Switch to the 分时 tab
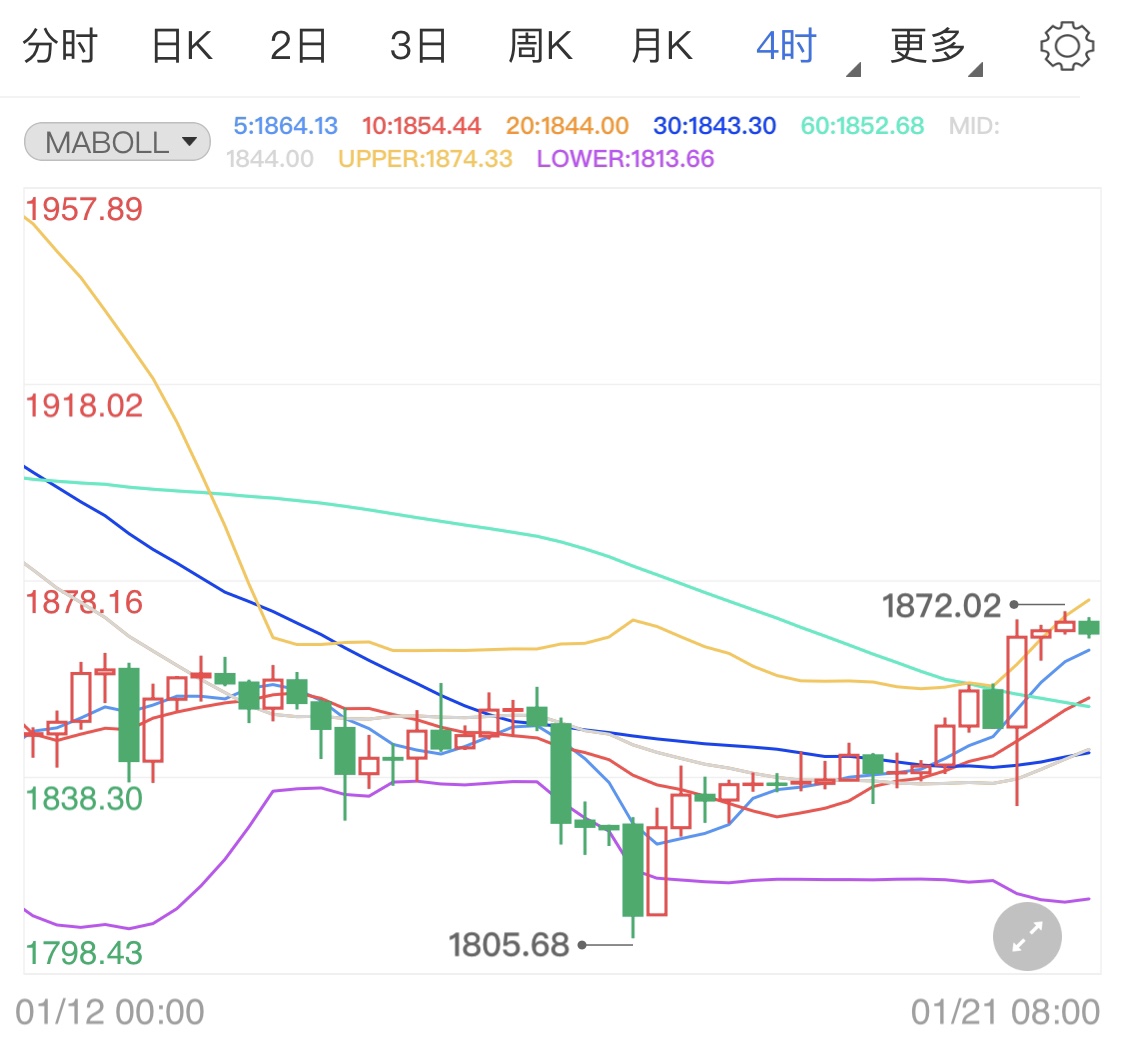Screen dimensions: 1125x1047 (60, 47)
